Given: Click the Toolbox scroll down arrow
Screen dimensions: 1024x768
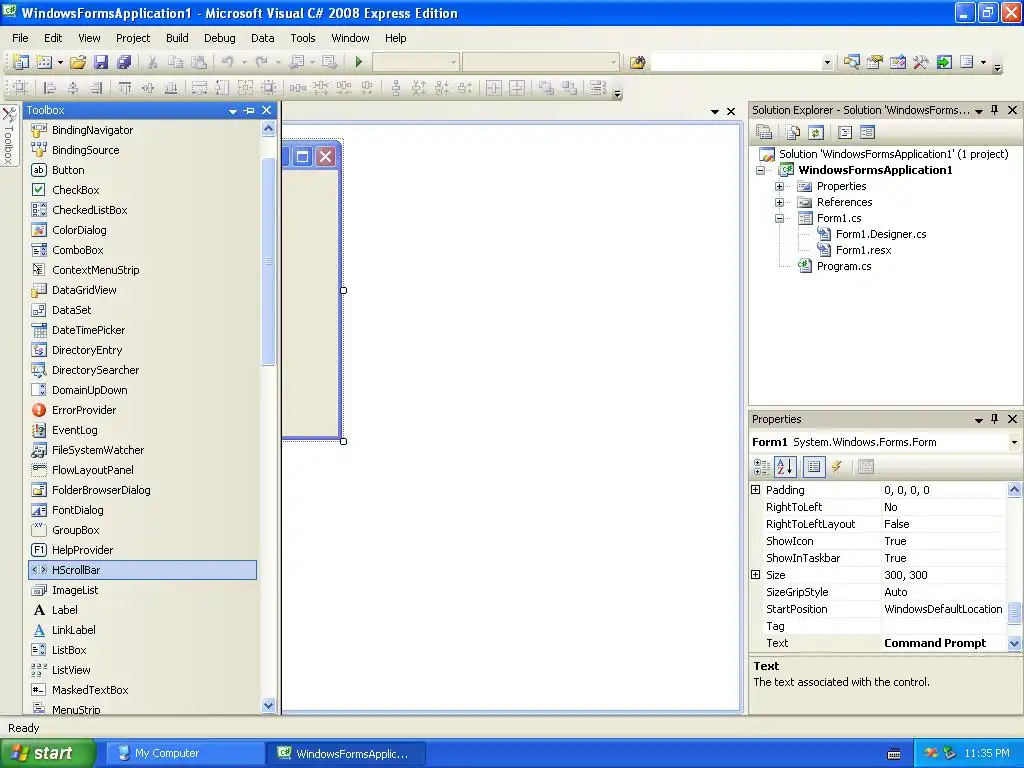Looking at the screenshot, I should tap(268, 705).
